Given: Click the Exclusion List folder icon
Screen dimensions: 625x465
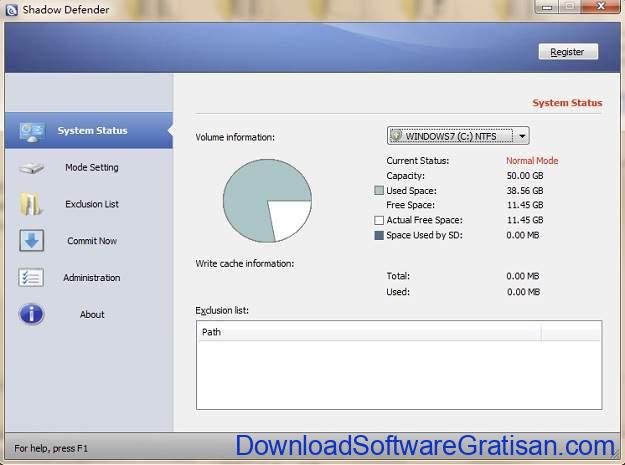Looking at the screenshot, I should tap(30, 204).
